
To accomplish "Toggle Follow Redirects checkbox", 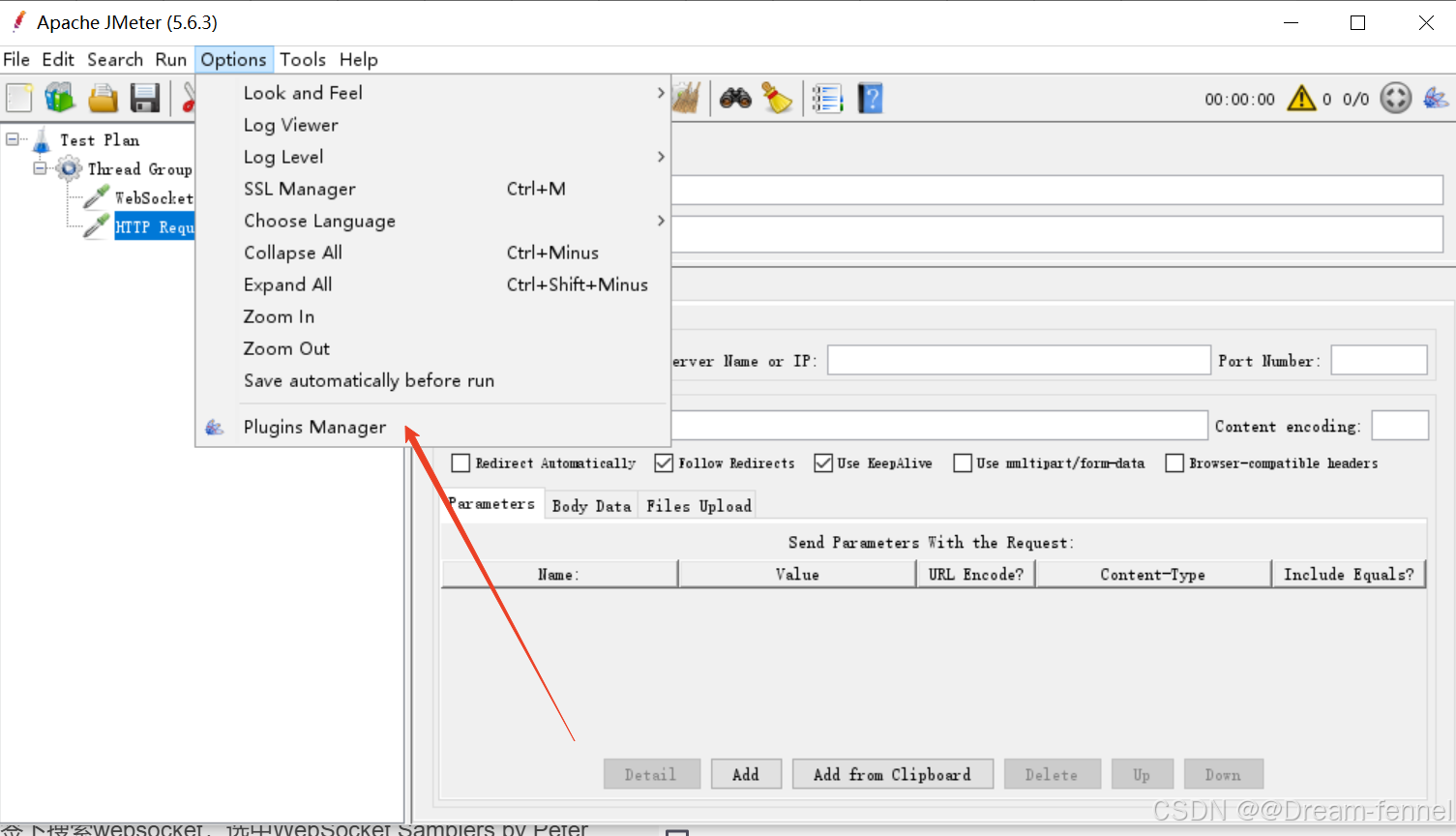I will 664,463.
